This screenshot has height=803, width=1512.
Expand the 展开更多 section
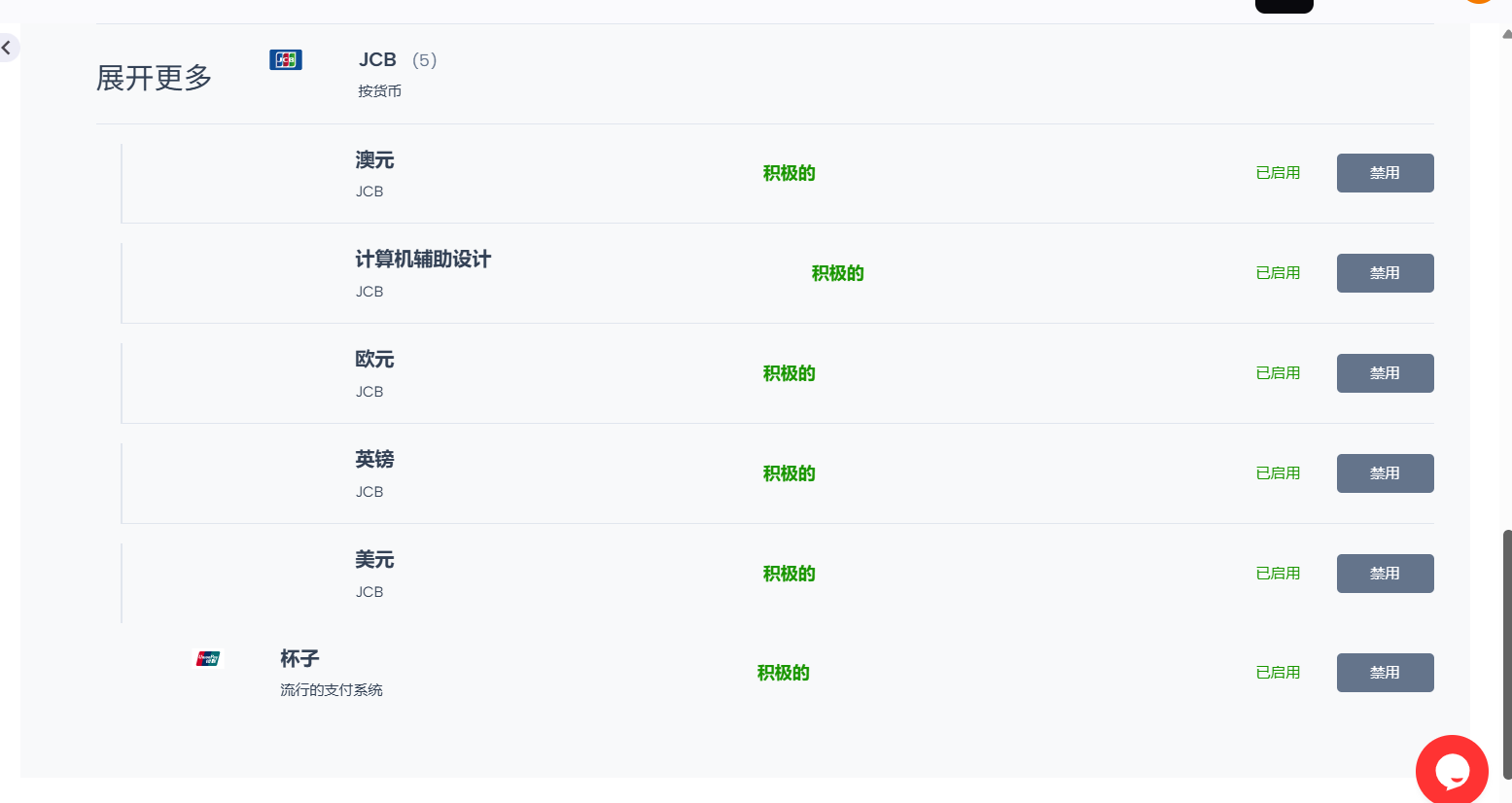[154, 78]
